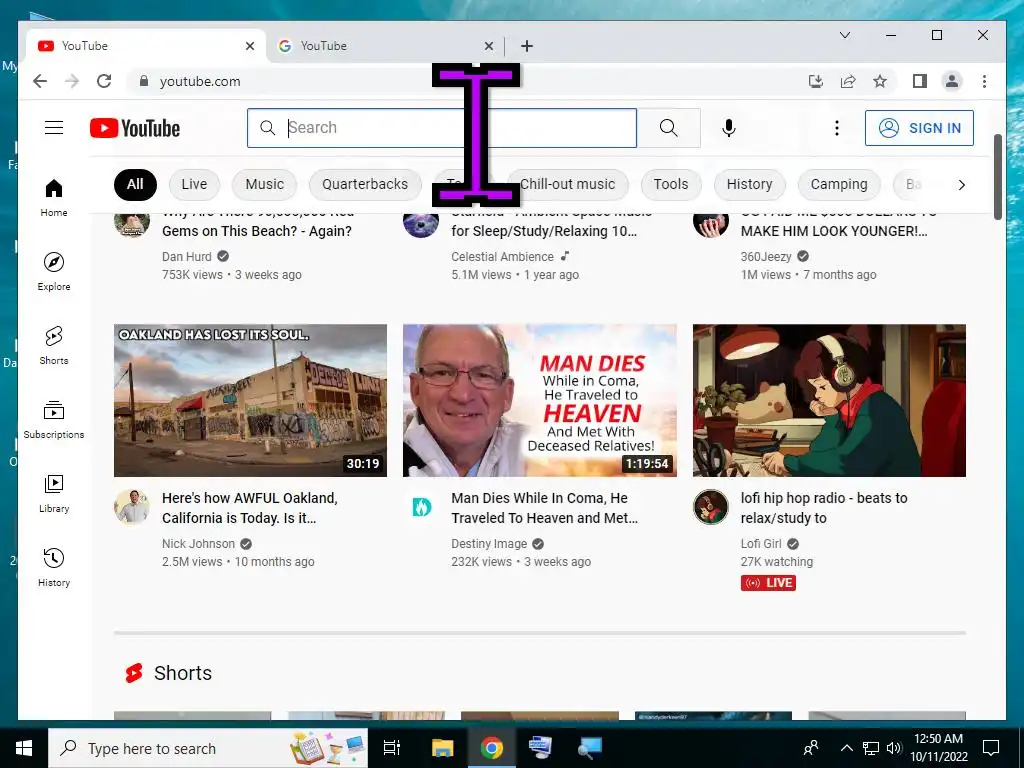Open History in the sidebar
This screenshot has height=768, width=1024.
[54, 567]
